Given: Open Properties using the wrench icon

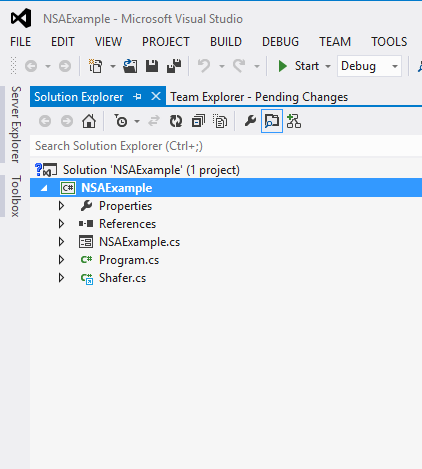Looking at the screenshot, I should [x=250, y=121].
